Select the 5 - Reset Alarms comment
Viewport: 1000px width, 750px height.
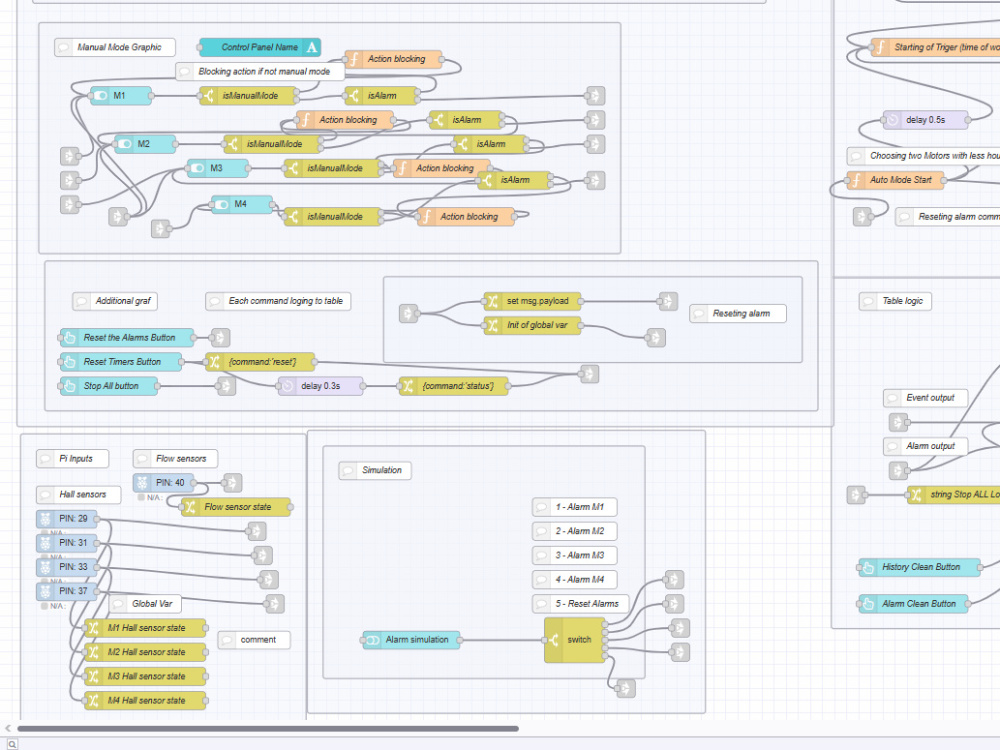[580, 604]
